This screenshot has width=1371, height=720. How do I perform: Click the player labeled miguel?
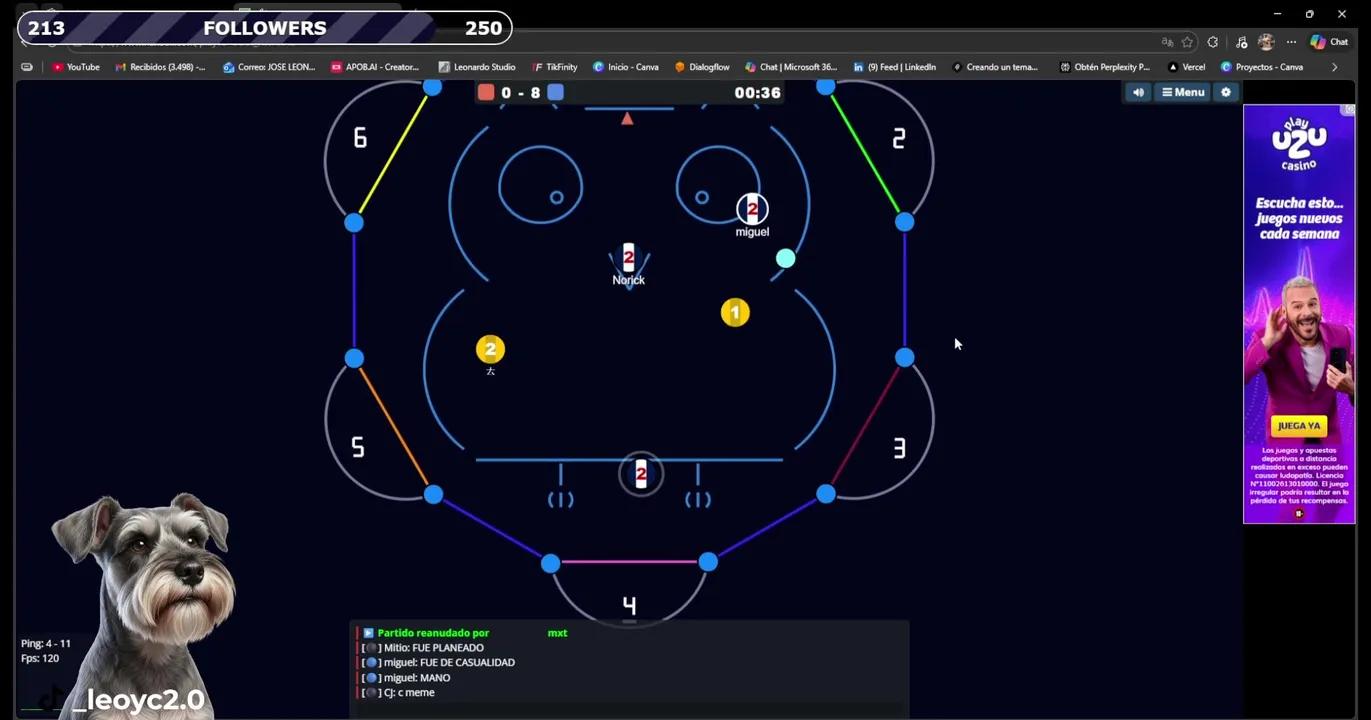(x=752, y=209)
